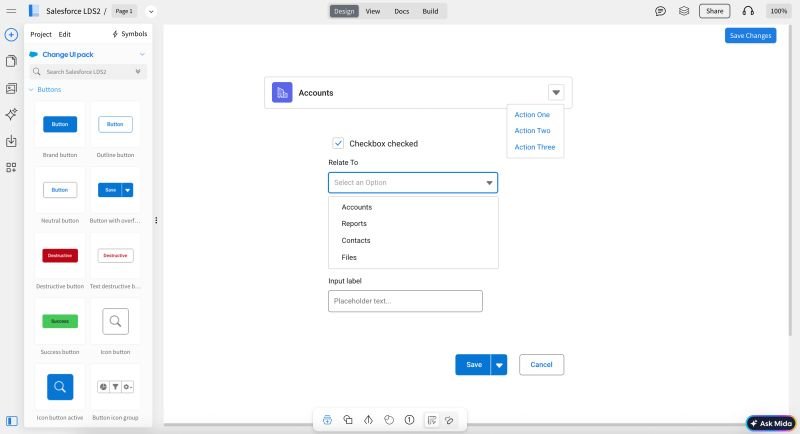Screen dimensions: 800x434
Task: Click the note-with-cursor icon in bottom toolbar
Action: [x=432, y=420]
